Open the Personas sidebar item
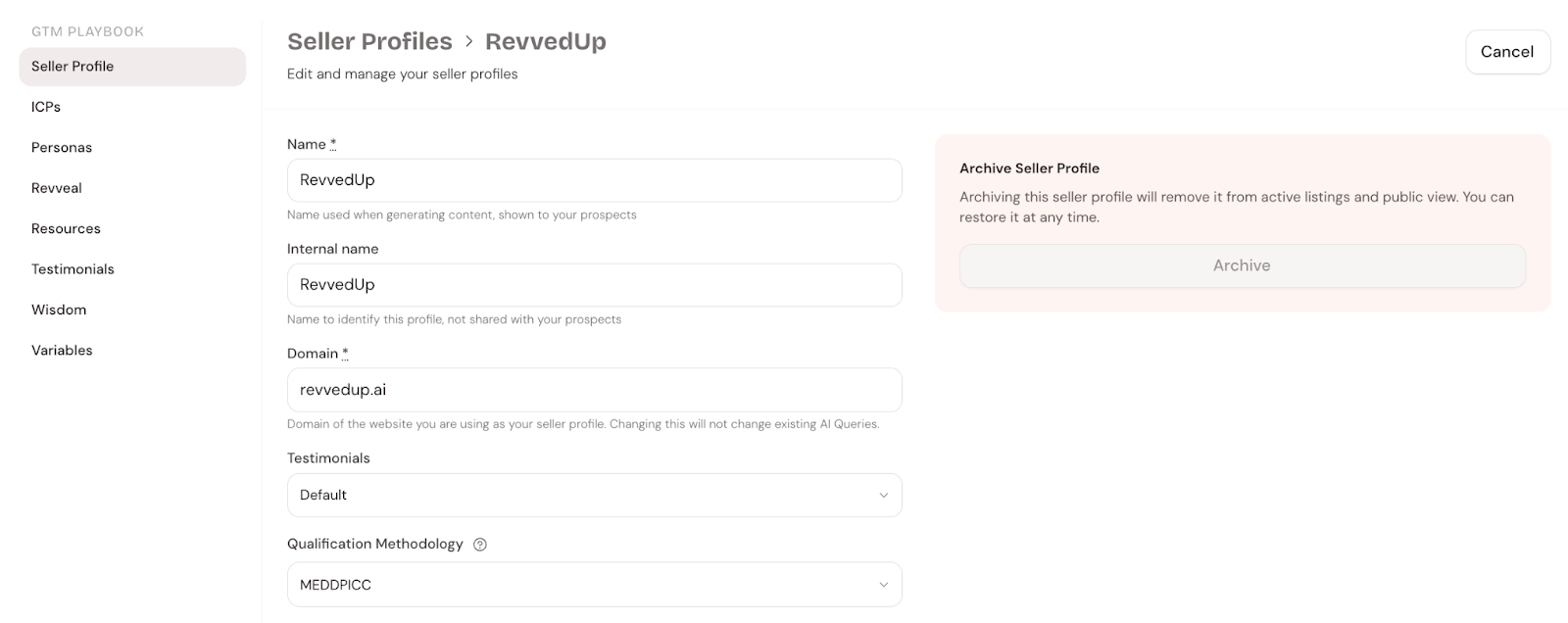This screenshot has width=1568, height=623. 62,148
